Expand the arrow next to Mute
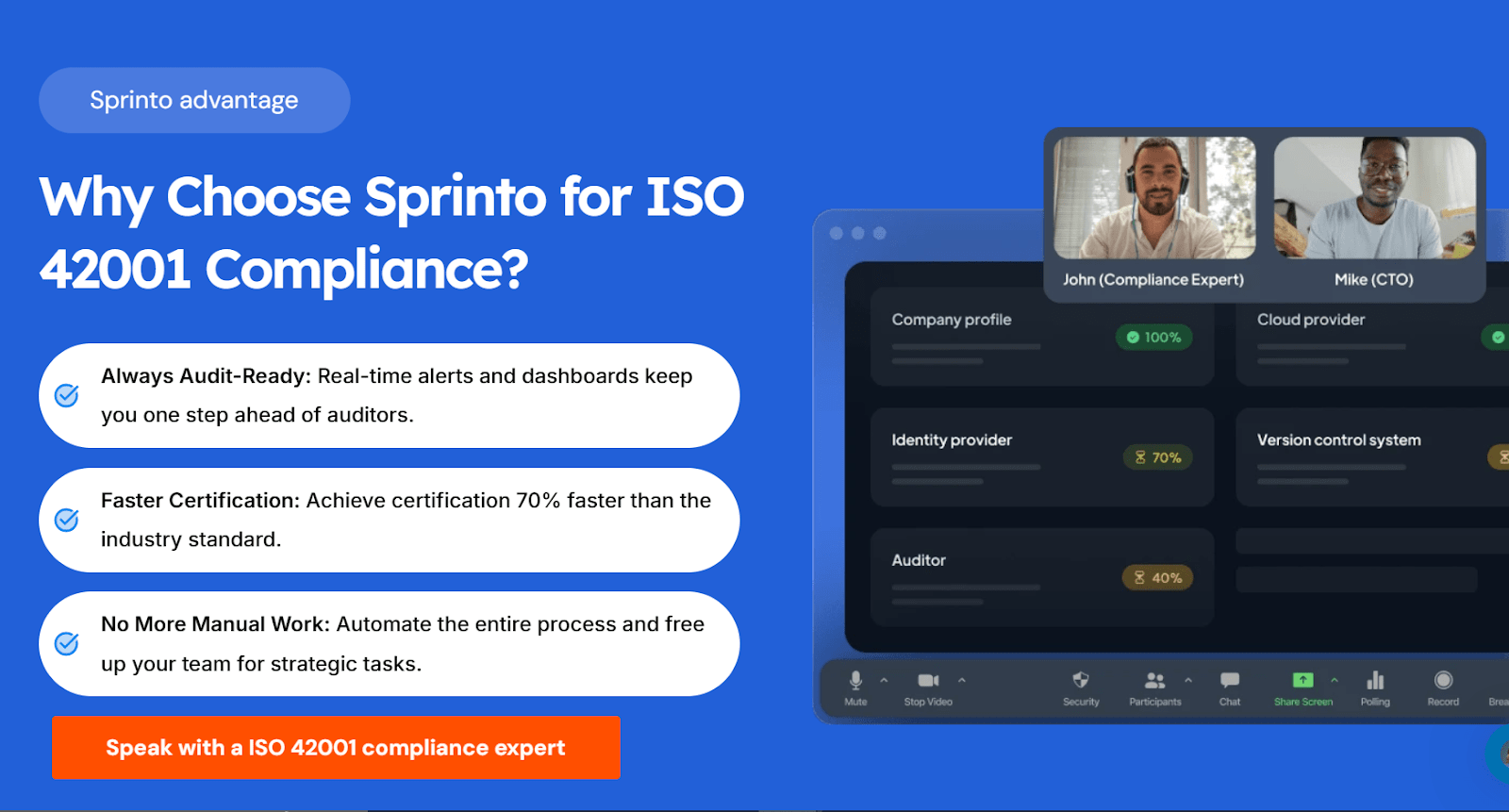Image resolution: width=1509 pixels, height=812 pixels. click(884, 679)
